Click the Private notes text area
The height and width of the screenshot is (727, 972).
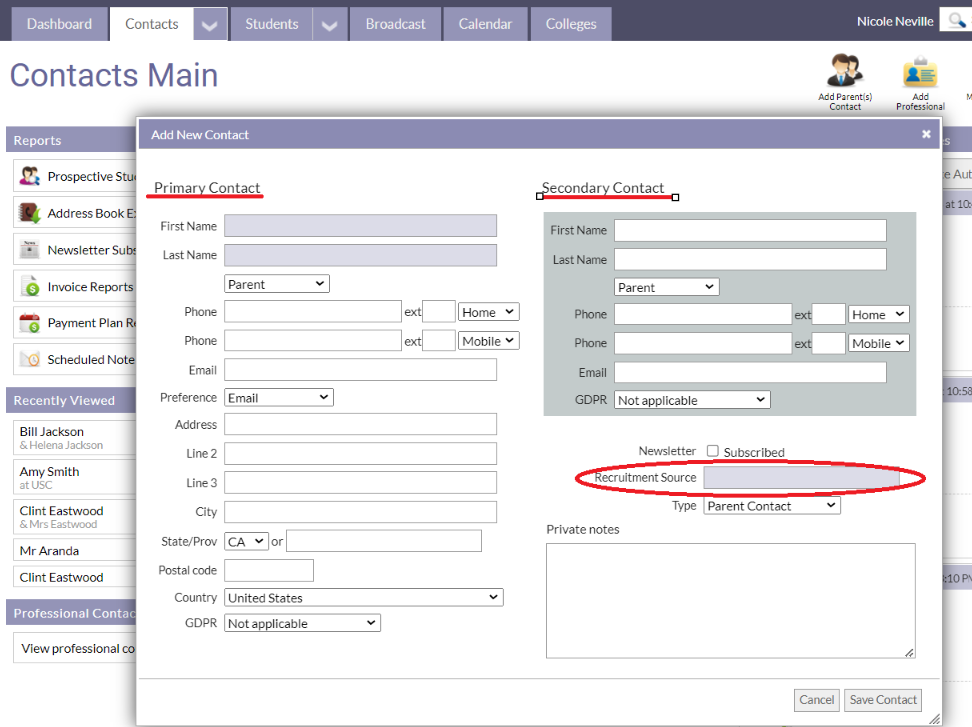pos(730,601)
